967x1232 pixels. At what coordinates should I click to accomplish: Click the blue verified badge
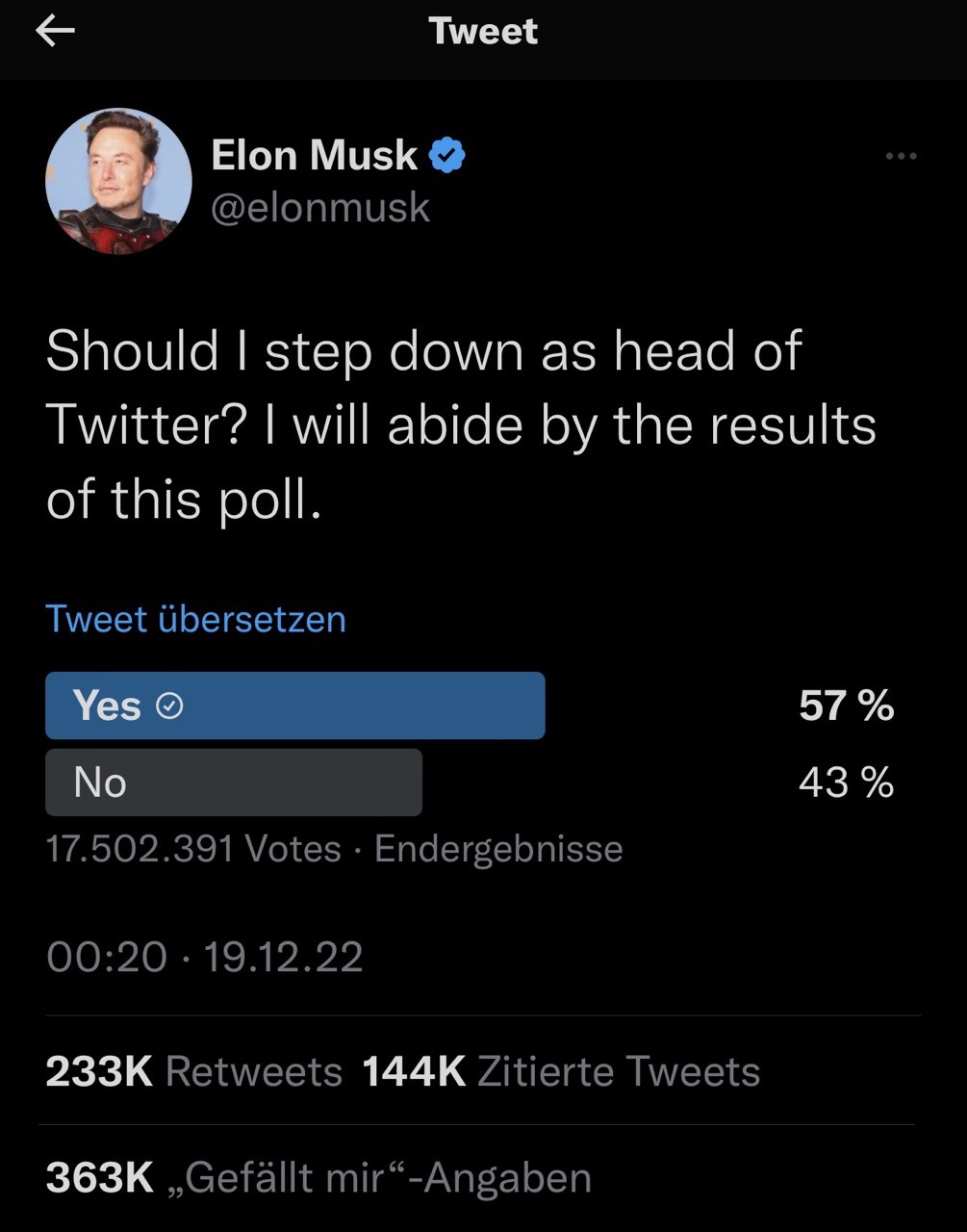(446, 155)
